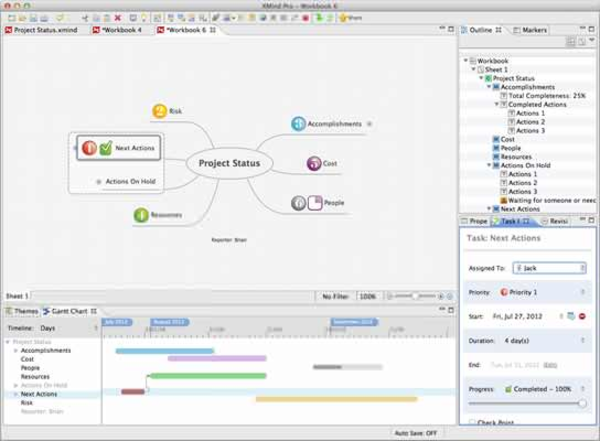
Task: Click the red delete X toolbar icon
Action: [119, 17]
